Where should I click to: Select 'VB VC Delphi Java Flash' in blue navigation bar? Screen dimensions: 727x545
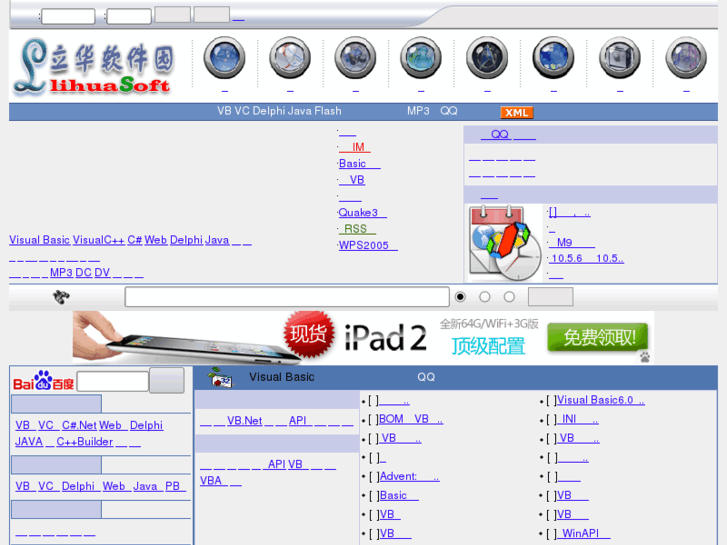[279, 111]
